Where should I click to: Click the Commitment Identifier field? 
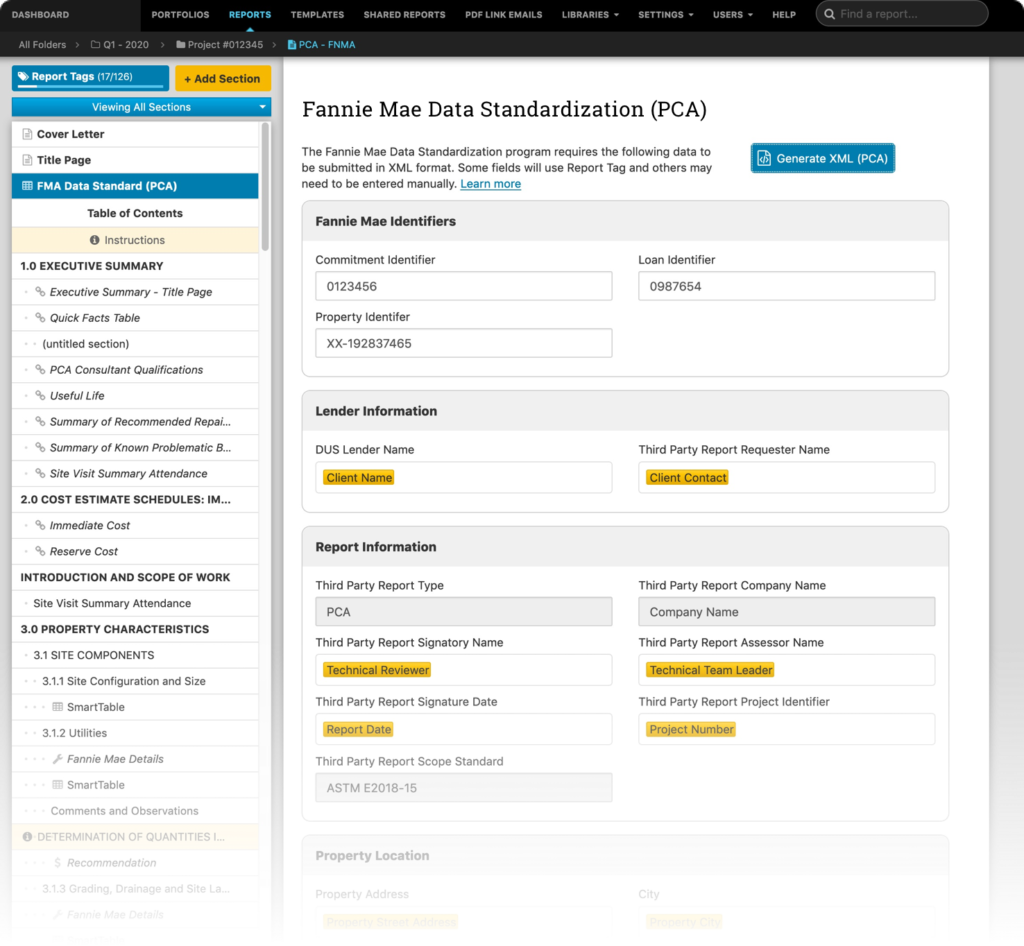(x=464, y=286)
